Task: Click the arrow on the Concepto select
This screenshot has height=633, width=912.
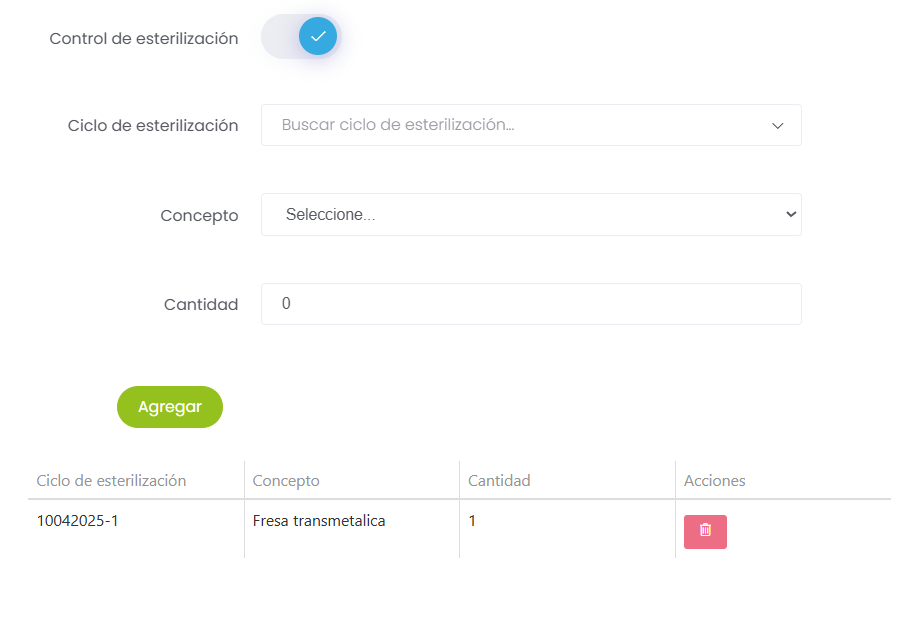Action: [x=790, y=214]
